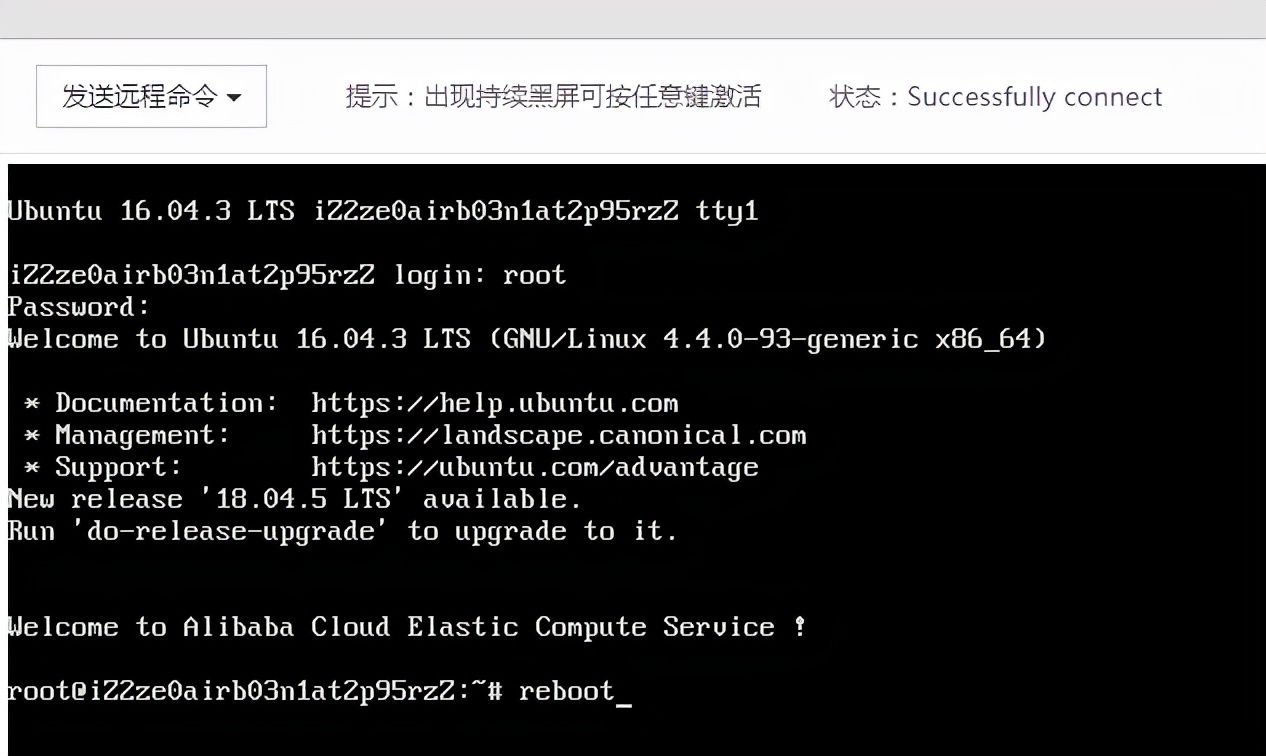Click the blinking cursor after reboot
The image size is (1266, 756).
click(x=624, y=693)
